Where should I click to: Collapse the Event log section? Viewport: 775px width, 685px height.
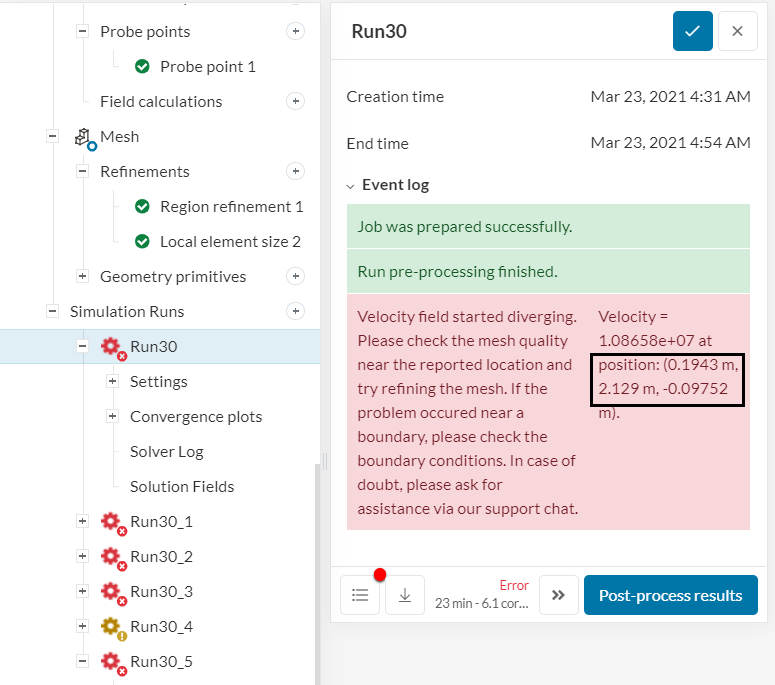[x=350, y=186]
